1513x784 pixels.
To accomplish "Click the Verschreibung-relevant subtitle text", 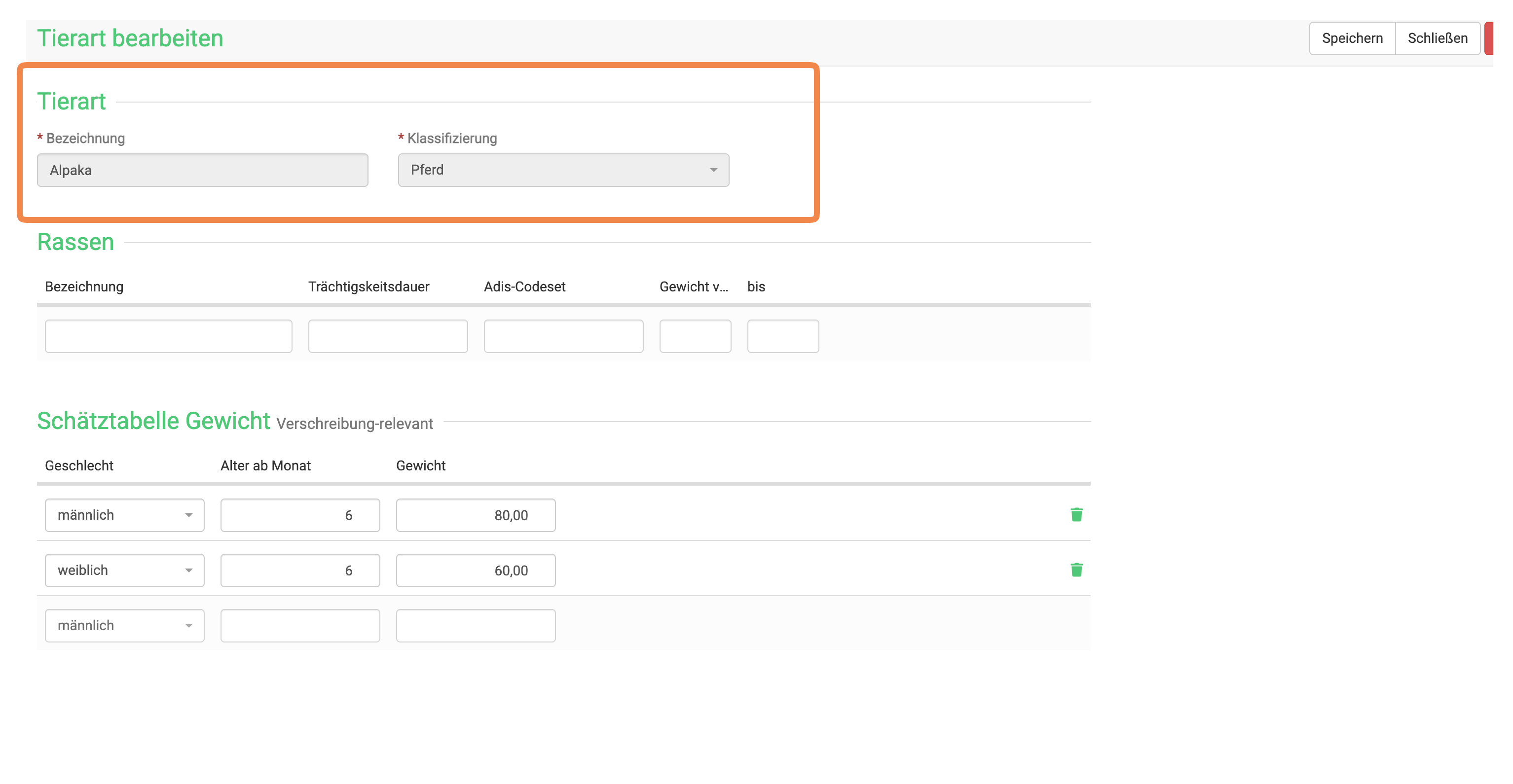I will click(x=355, y=424).
